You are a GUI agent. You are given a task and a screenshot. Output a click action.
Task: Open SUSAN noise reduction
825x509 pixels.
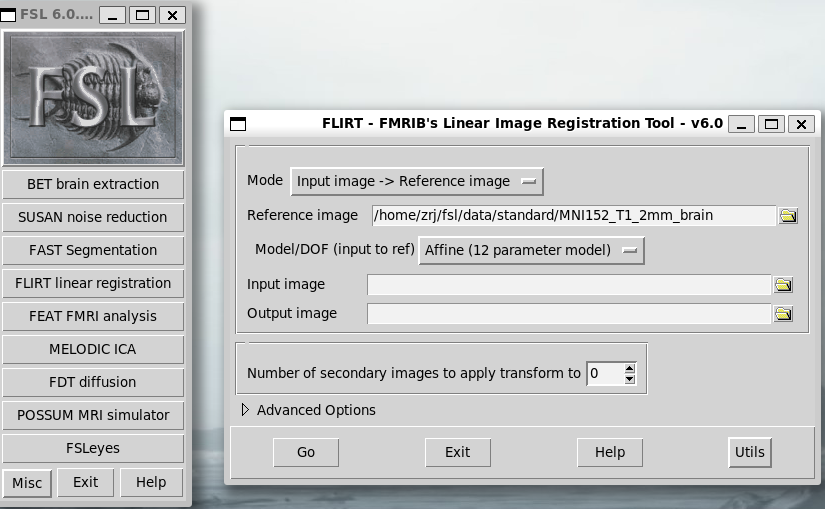click(93, 217)
